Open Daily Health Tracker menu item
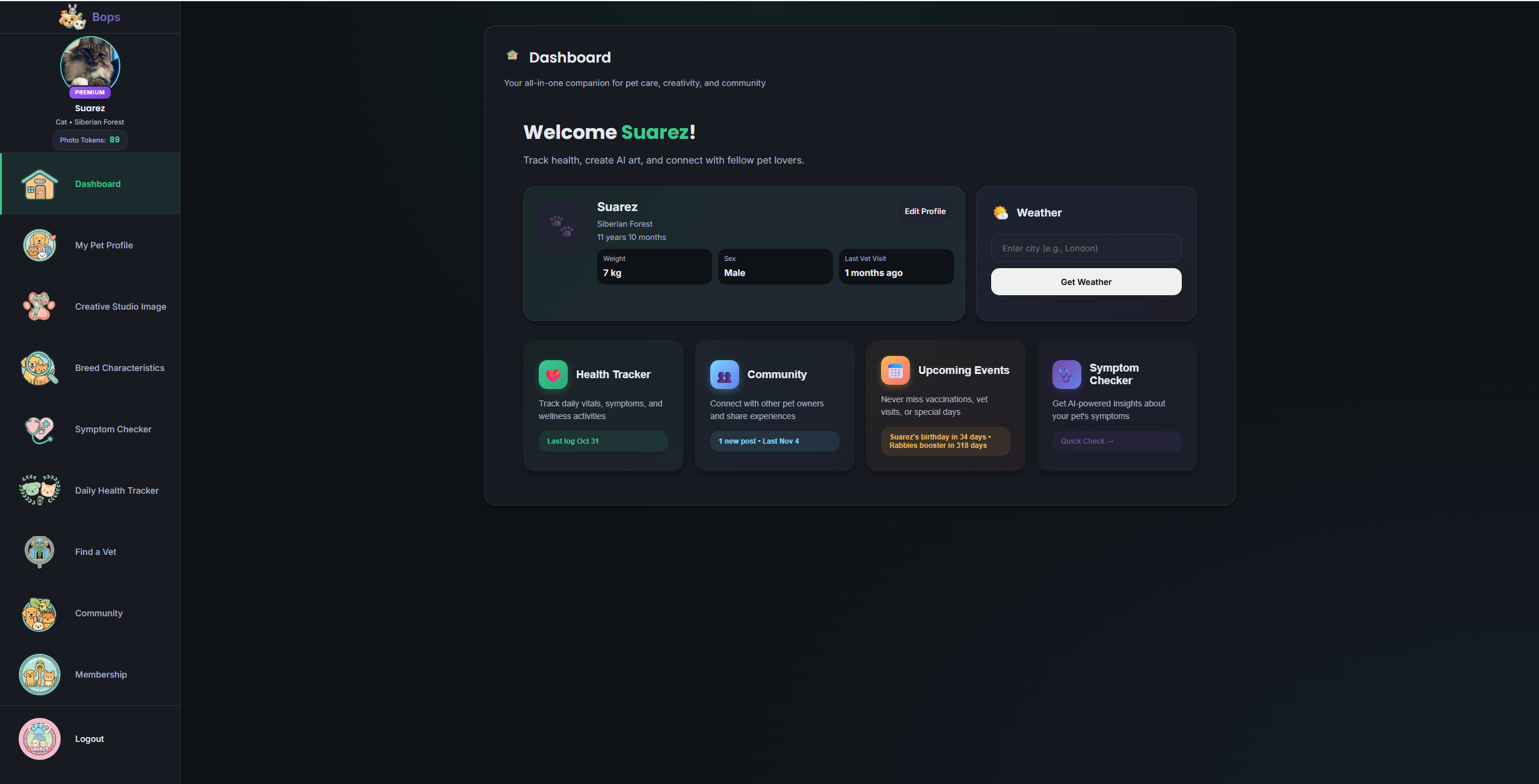 [x=117, y=491]
